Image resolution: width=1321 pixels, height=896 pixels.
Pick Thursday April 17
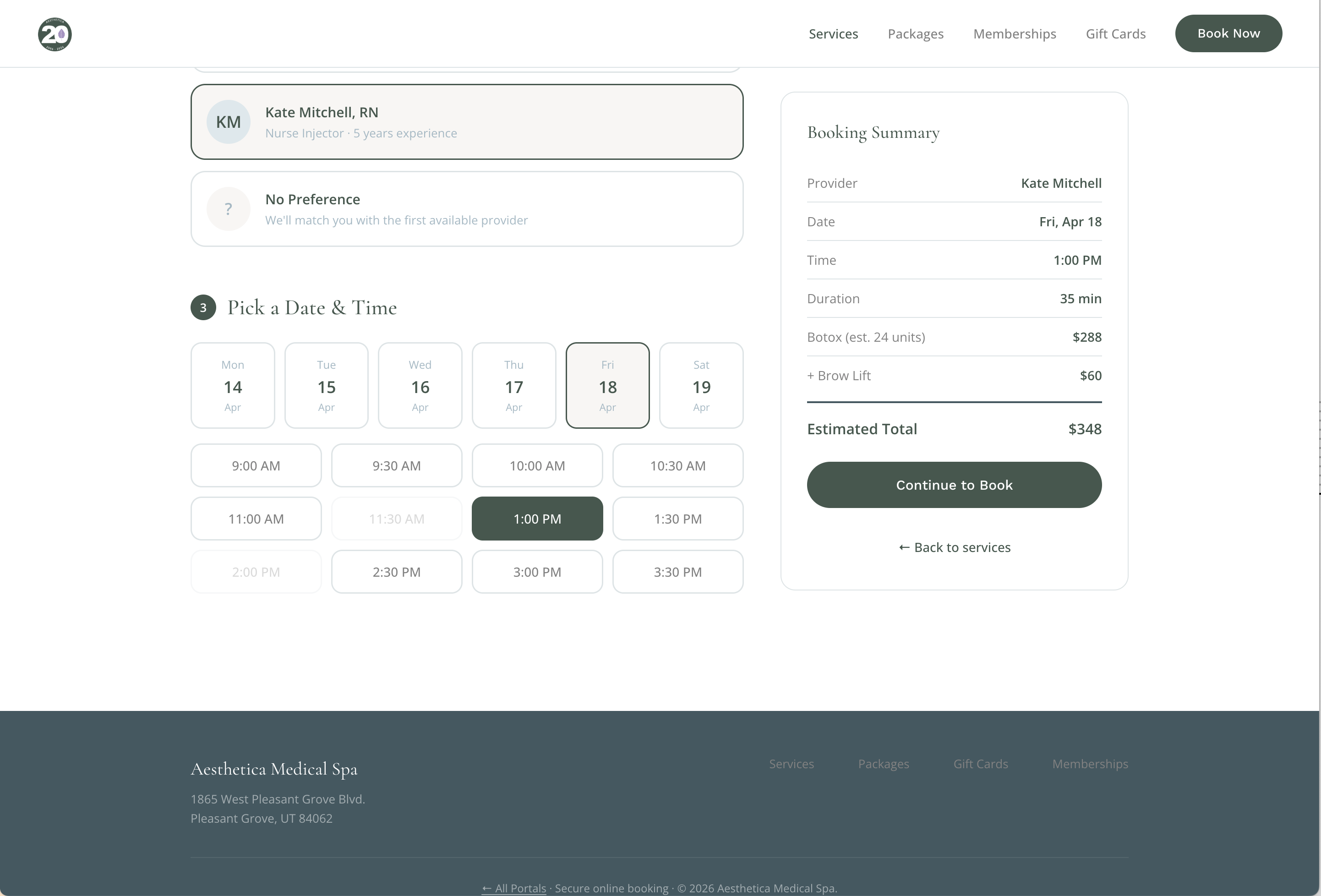click(514, 385)
